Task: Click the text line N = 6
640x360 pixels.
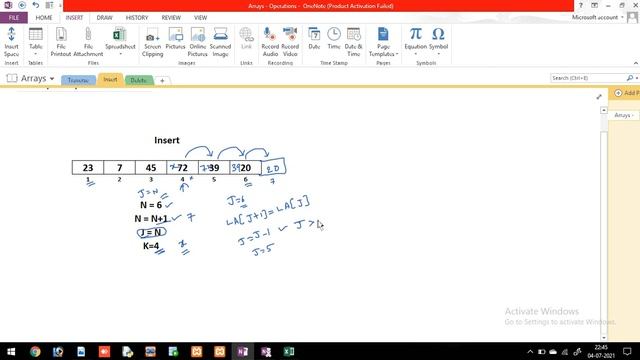Action: click(151, 205)
